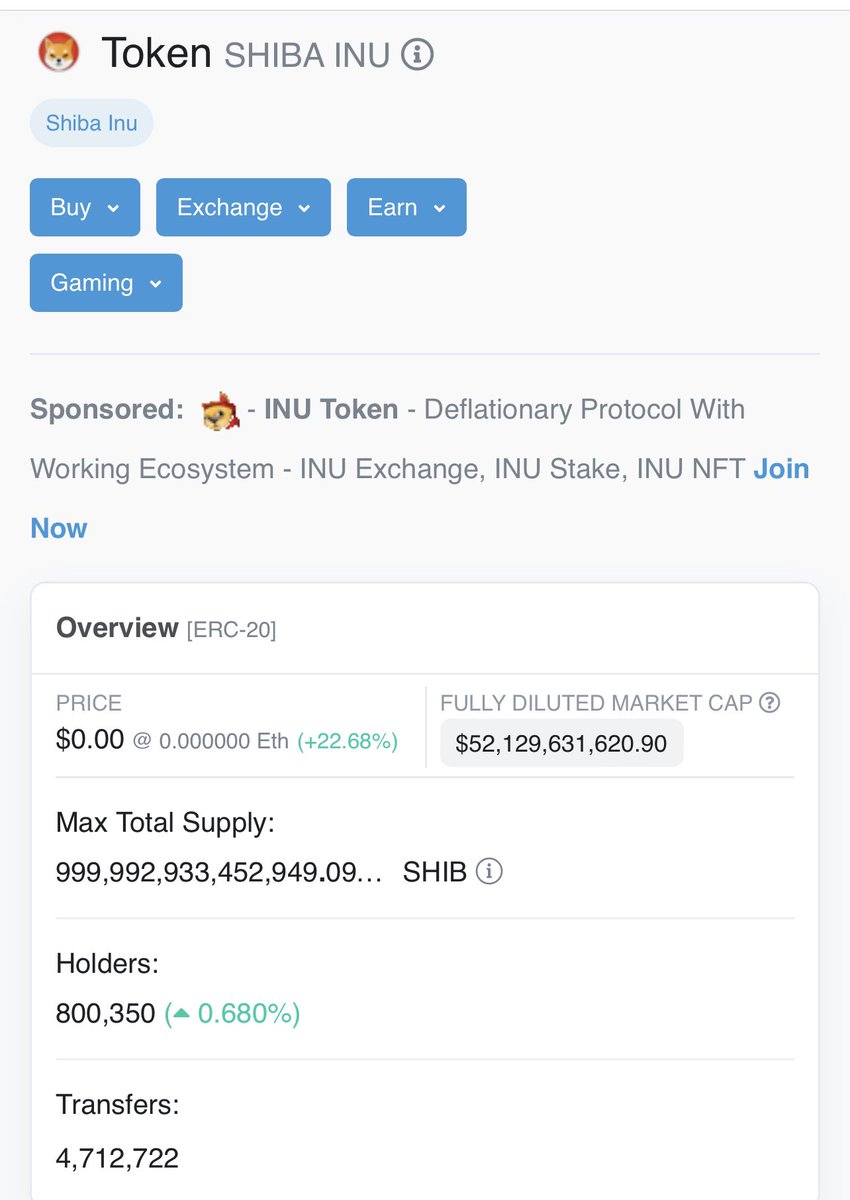The image size is (850, 1200).
Task: Click the SHIBA INU token name text
Action: (307, 55)
